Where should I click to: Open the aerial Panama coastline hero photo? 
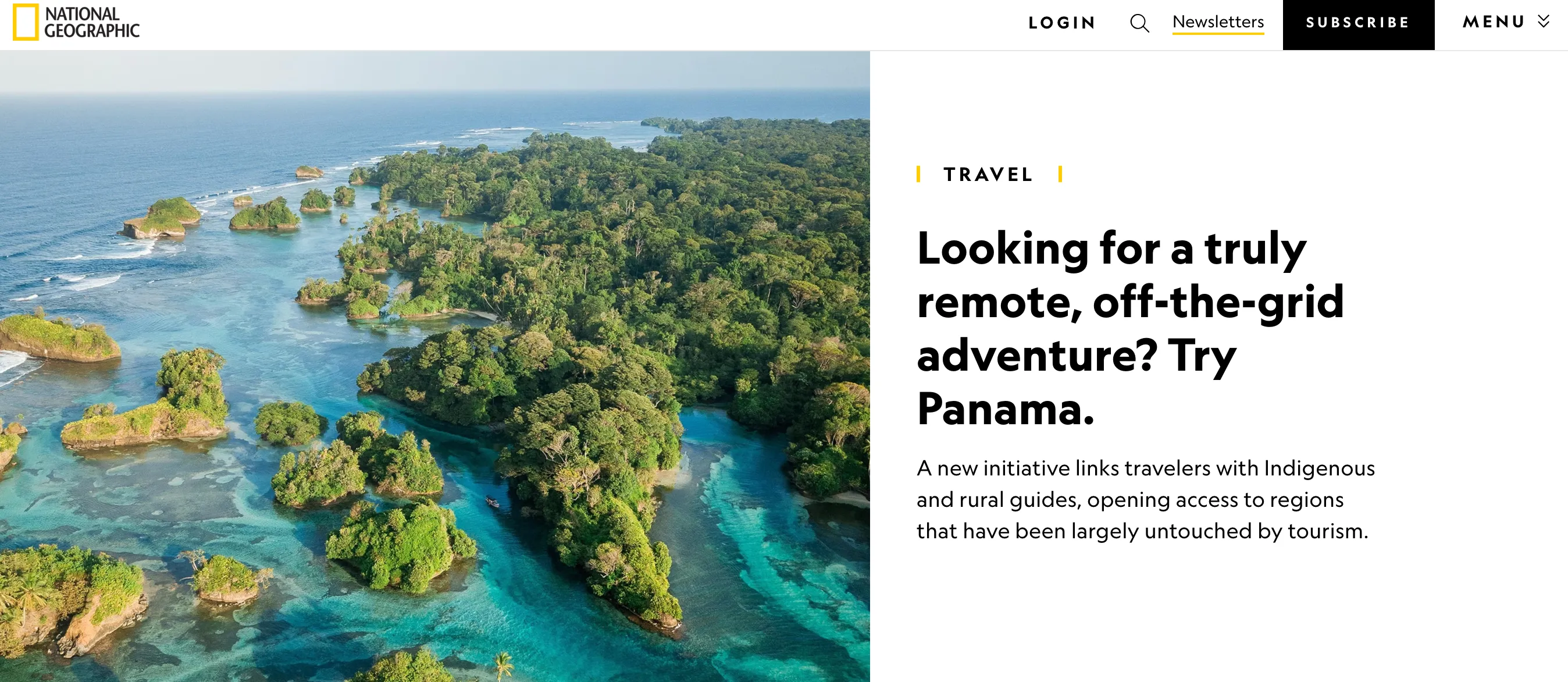point(434,365)
